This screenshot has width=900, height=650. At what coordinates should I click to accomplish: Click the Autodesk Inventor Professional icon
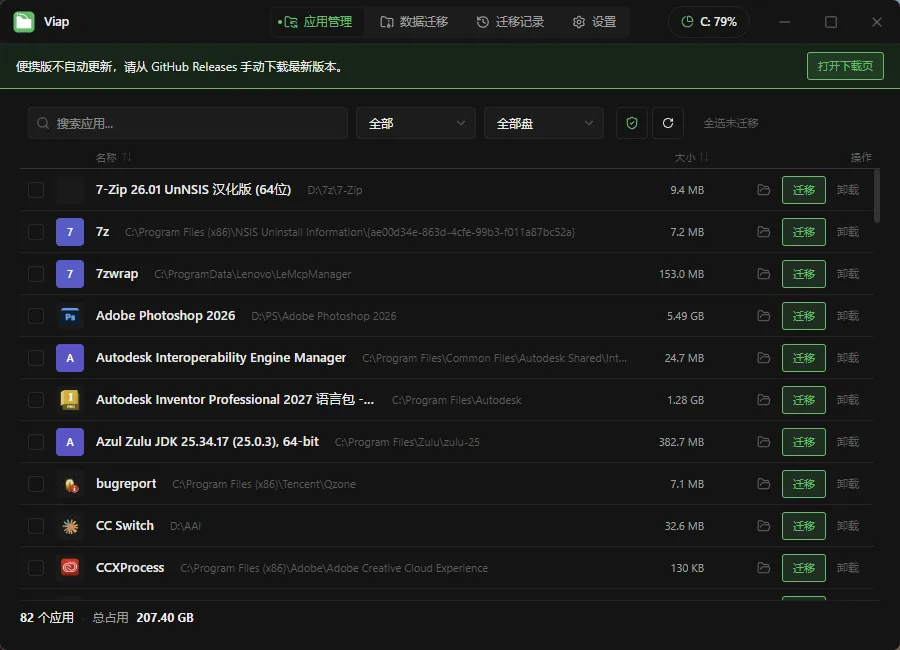pyautogui.click(x=70, y=400)
